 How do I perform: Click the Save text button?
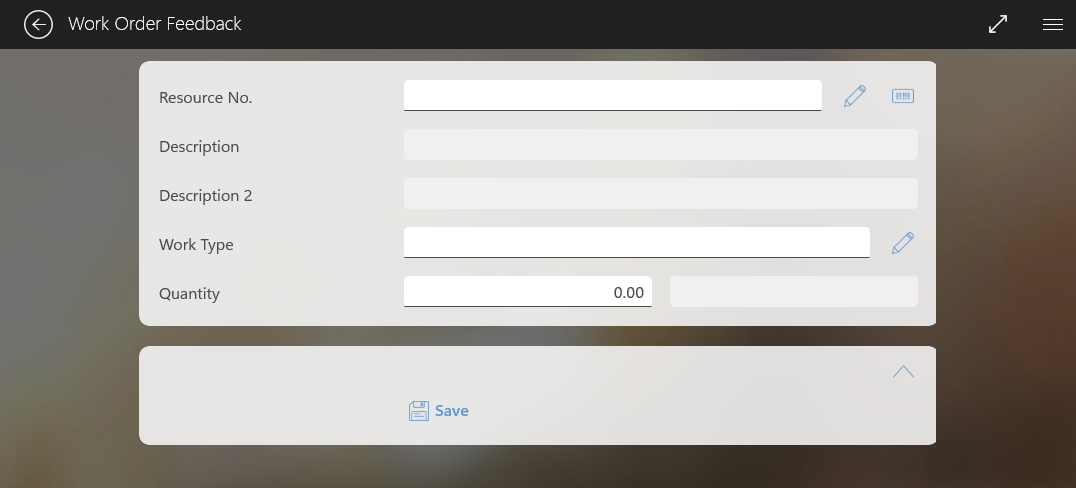(x=452, y=410)
